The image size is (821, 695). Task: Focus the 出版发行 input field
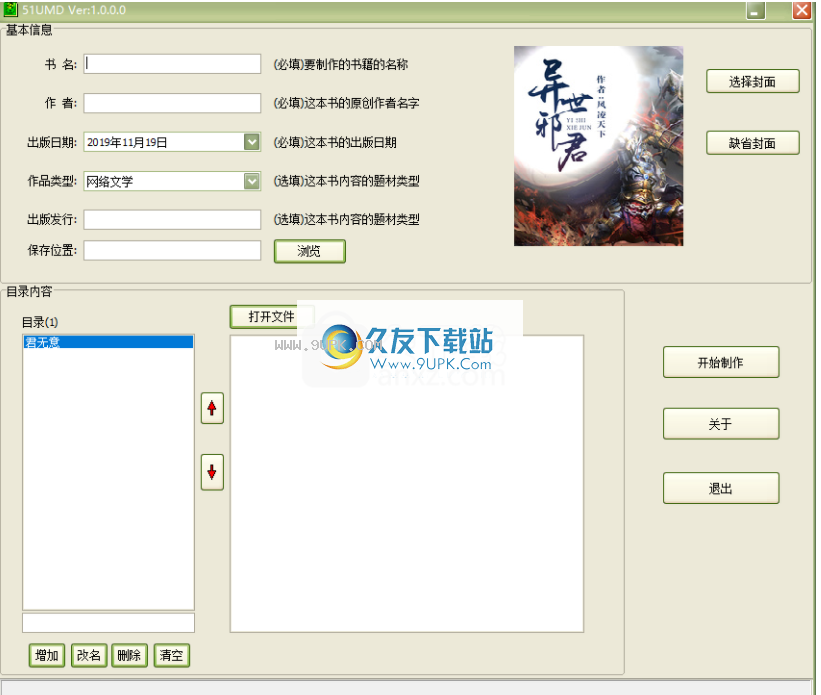pyautogui.click(x=172, y=219)
